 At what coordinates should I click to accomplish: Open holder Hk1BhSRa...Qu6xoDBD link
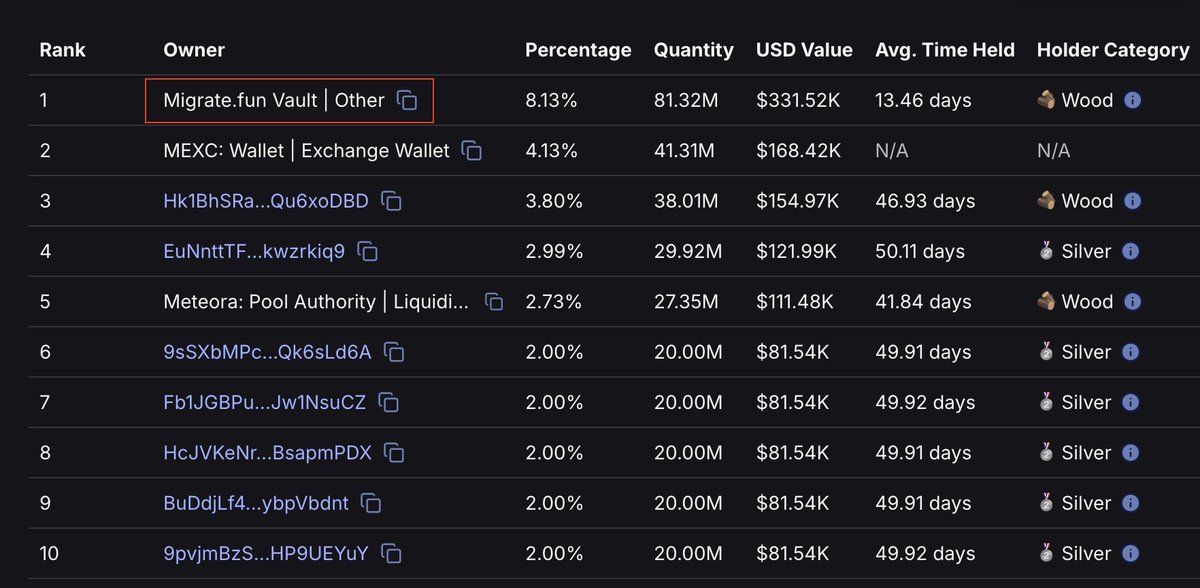click(266, 201)
